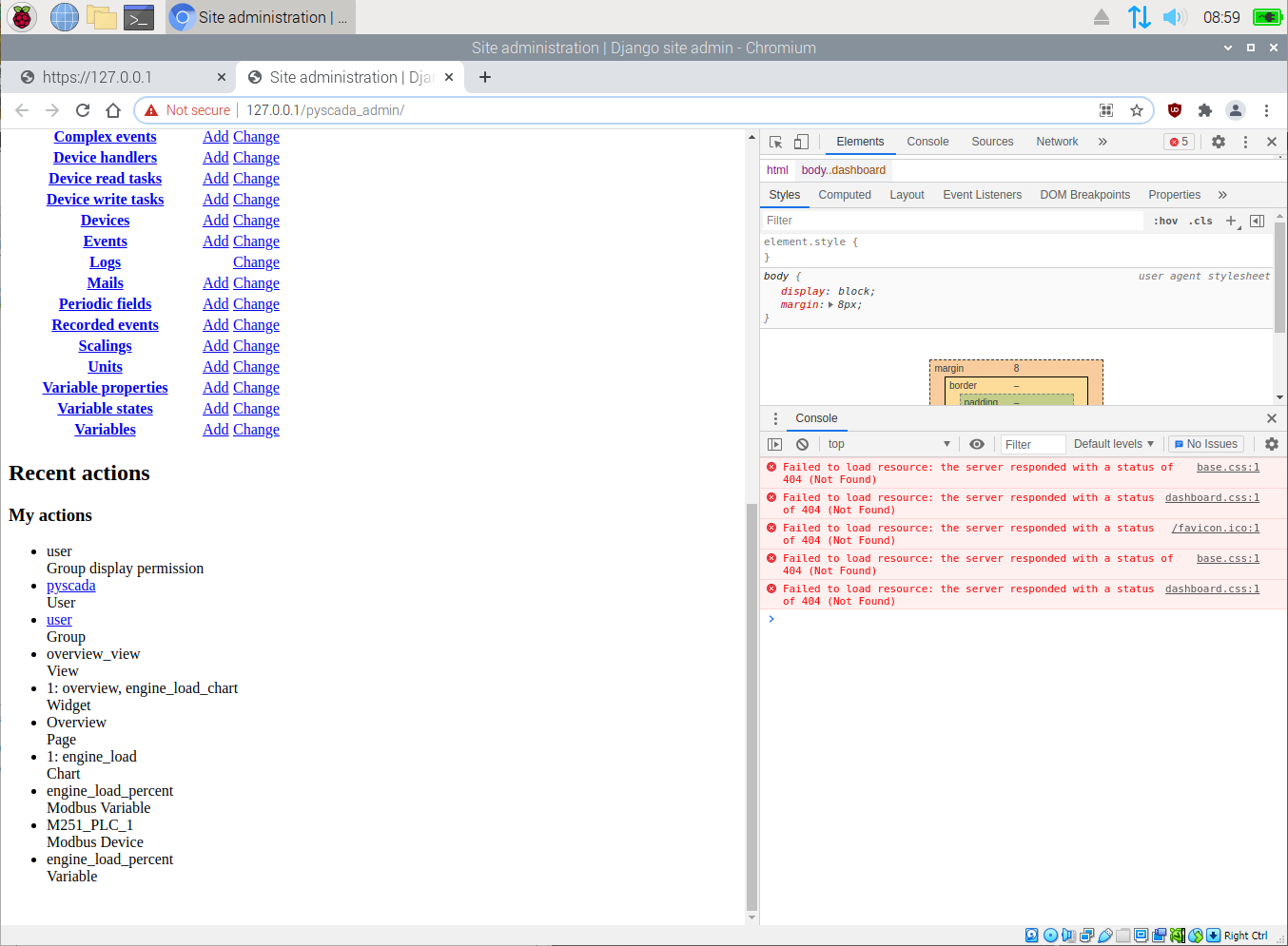Clear the console with the prohibition icon
Screen dimensions: 1288x946
801,444
